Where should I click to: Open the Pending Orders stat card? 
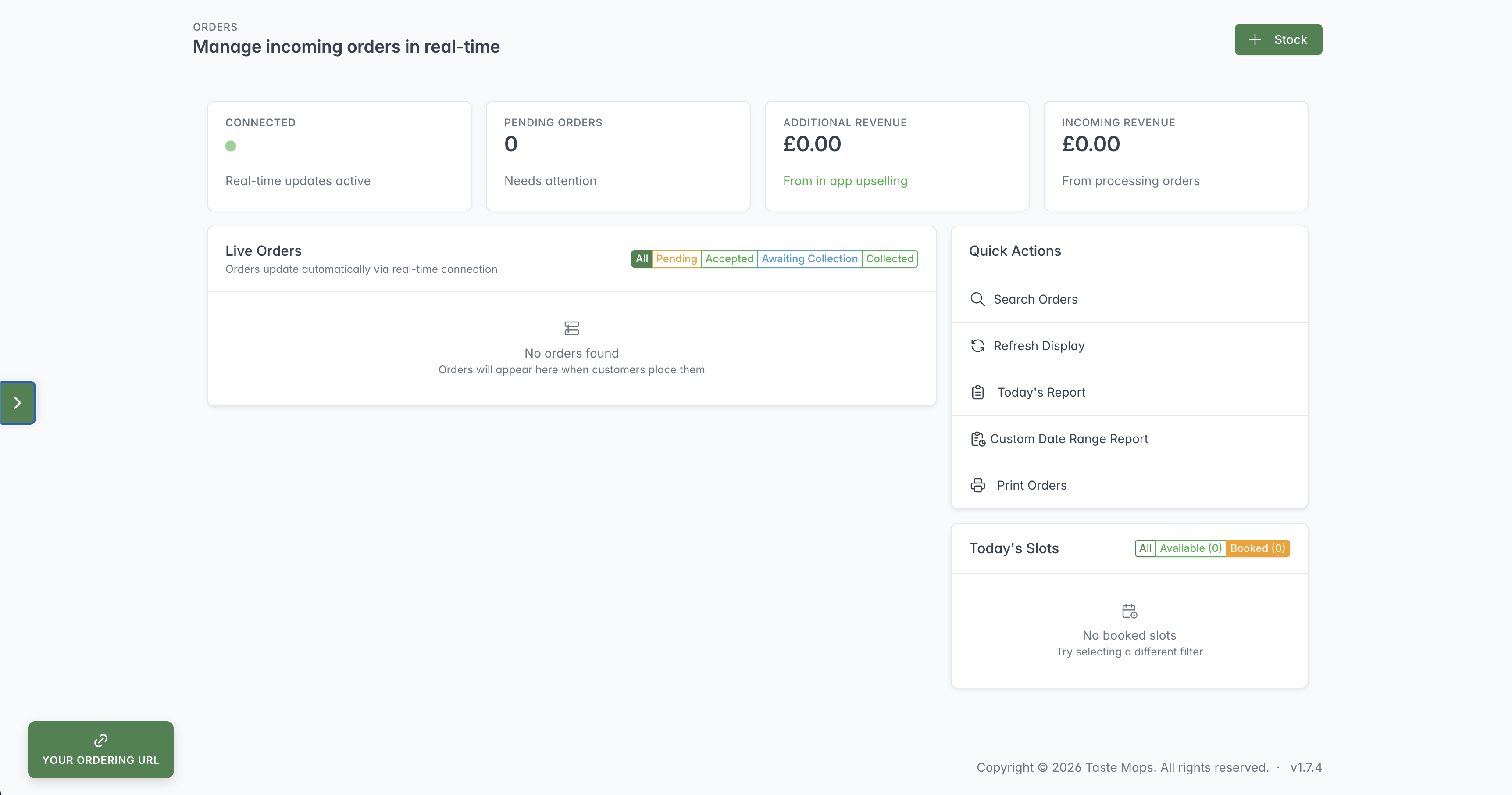(x=618, y=156)
